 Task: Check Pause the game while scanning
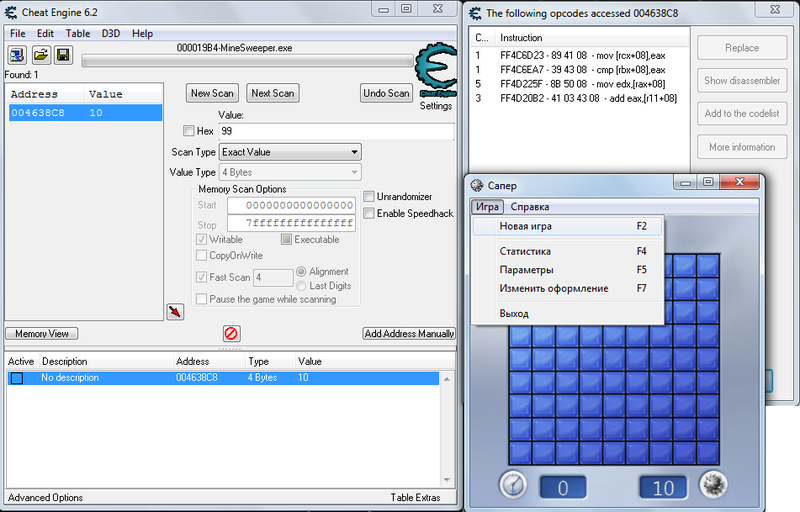[202, 299]
